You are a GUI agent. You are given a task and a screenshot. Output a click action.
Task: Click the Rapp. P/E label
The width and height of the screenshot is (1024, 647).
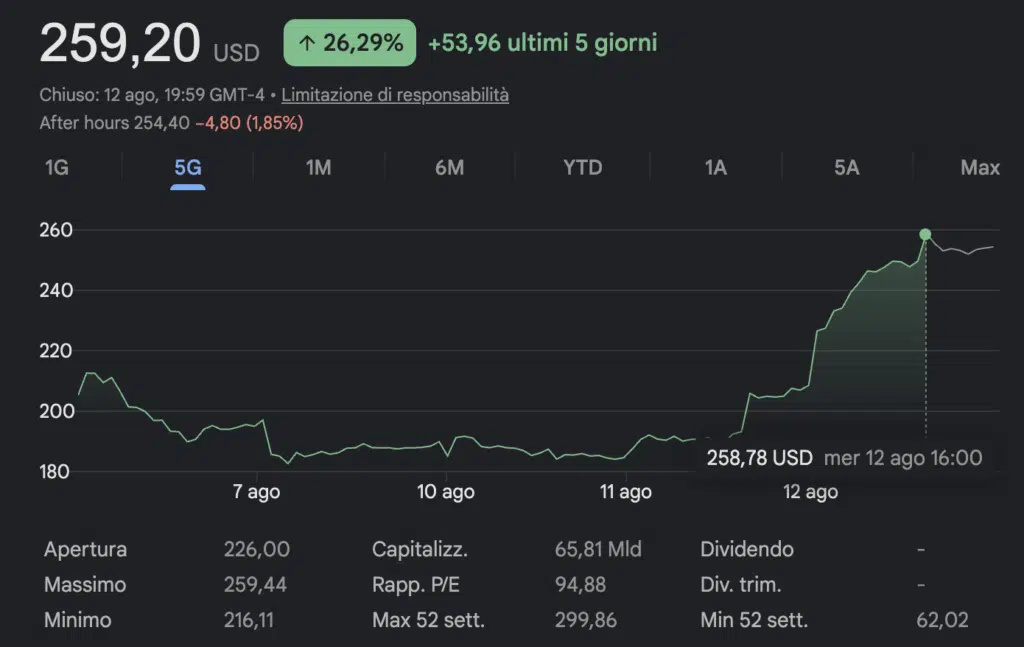click(416, 584)
